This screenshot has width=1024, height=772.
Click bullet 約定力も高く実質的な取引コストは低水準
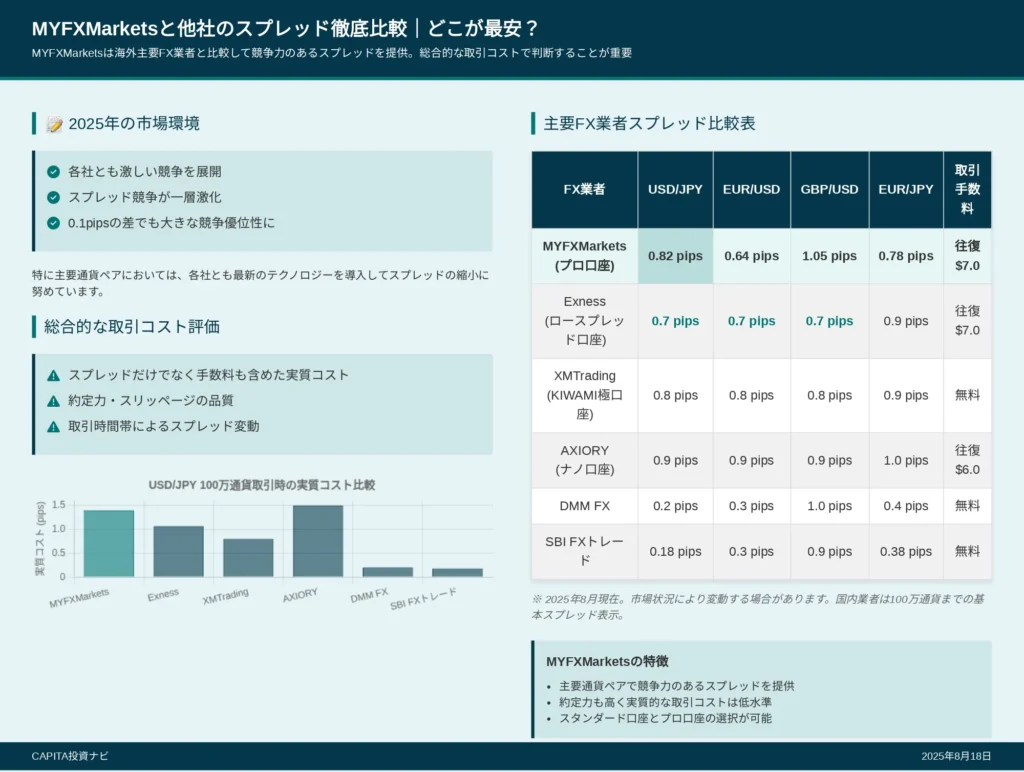tap(665, 702)
